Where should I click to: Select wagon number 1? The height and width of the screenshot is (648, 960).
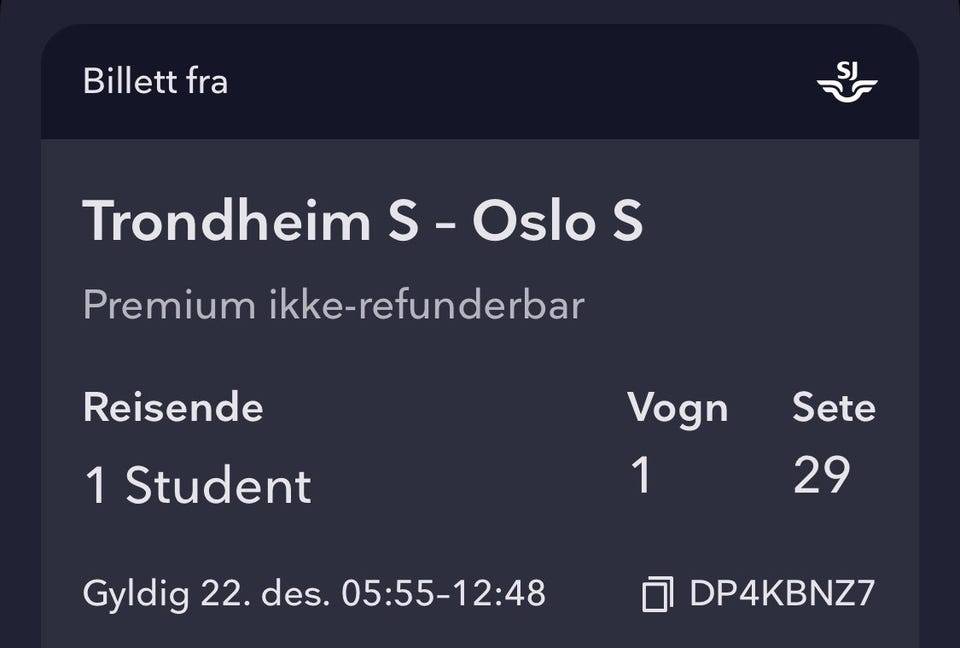pyautogui.click(x=640, y=475)
